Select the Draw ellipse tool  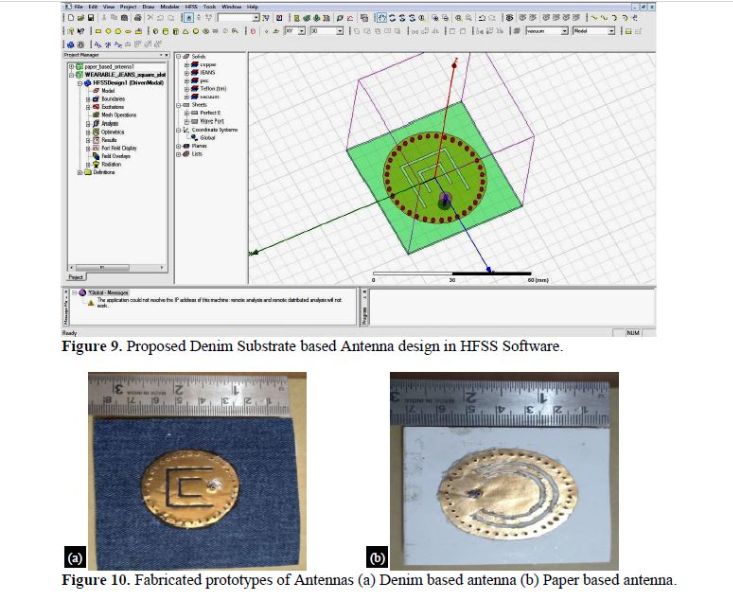(128, 31)
